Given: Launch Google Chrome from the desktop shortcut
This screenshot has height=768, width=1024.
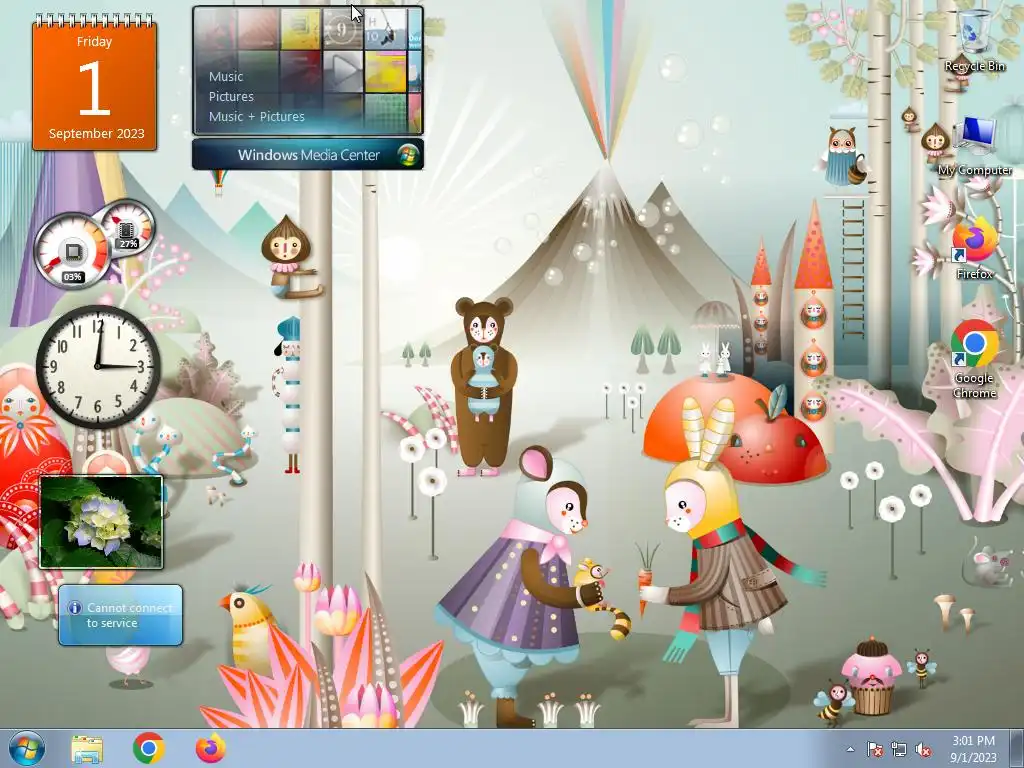Looking at the screenshot, I should (974, 359).
